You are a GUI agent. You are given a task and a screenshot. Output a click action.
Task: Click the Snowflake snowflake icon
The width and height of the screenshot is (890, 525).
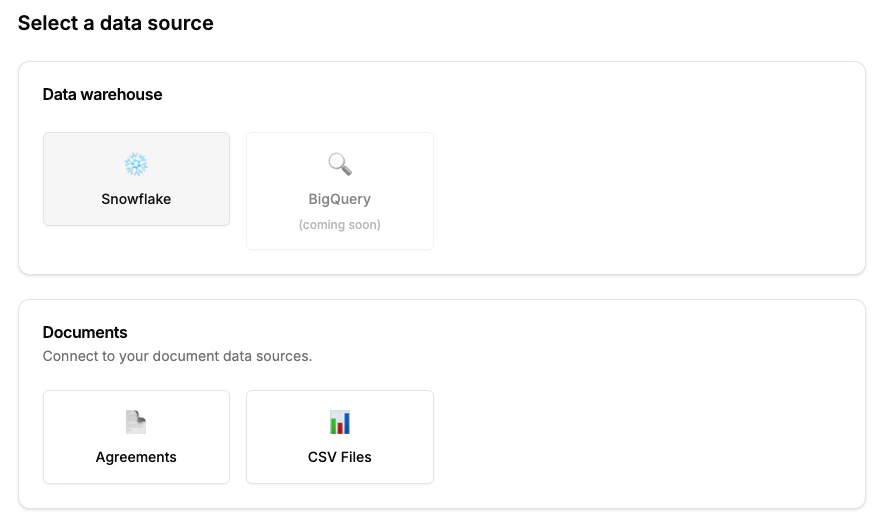(x=136, y=165)
